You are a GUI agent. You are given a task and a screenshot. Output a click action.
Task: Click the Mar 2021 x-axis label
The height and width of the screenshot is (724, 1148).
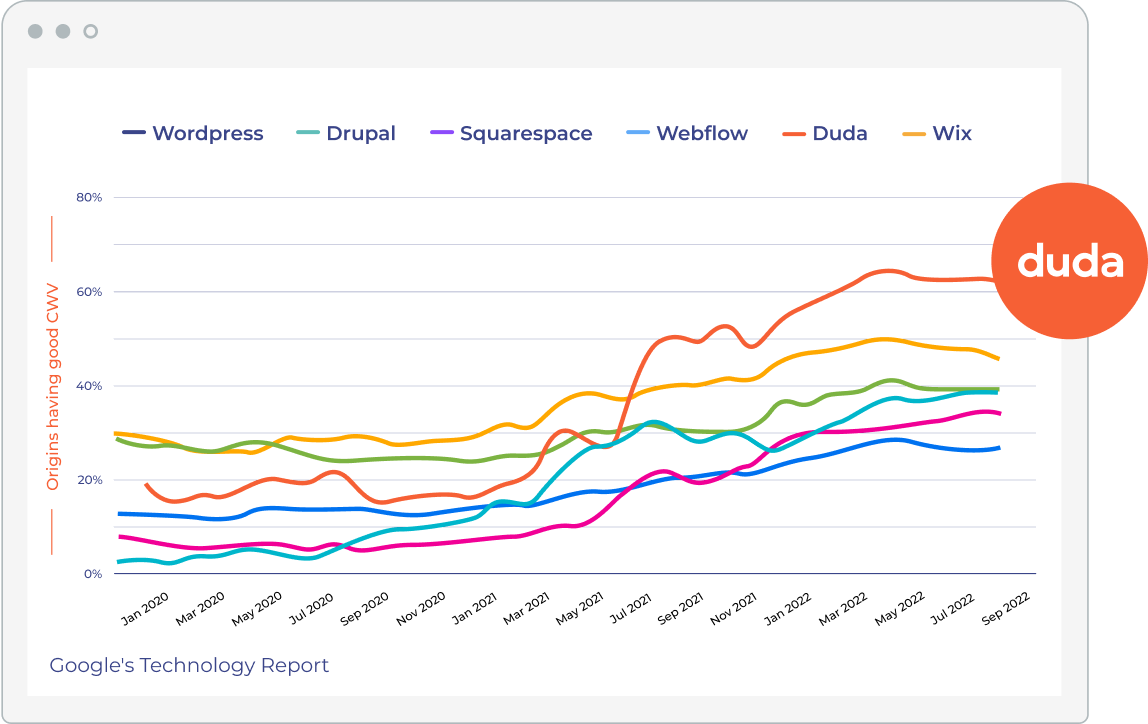526,608
